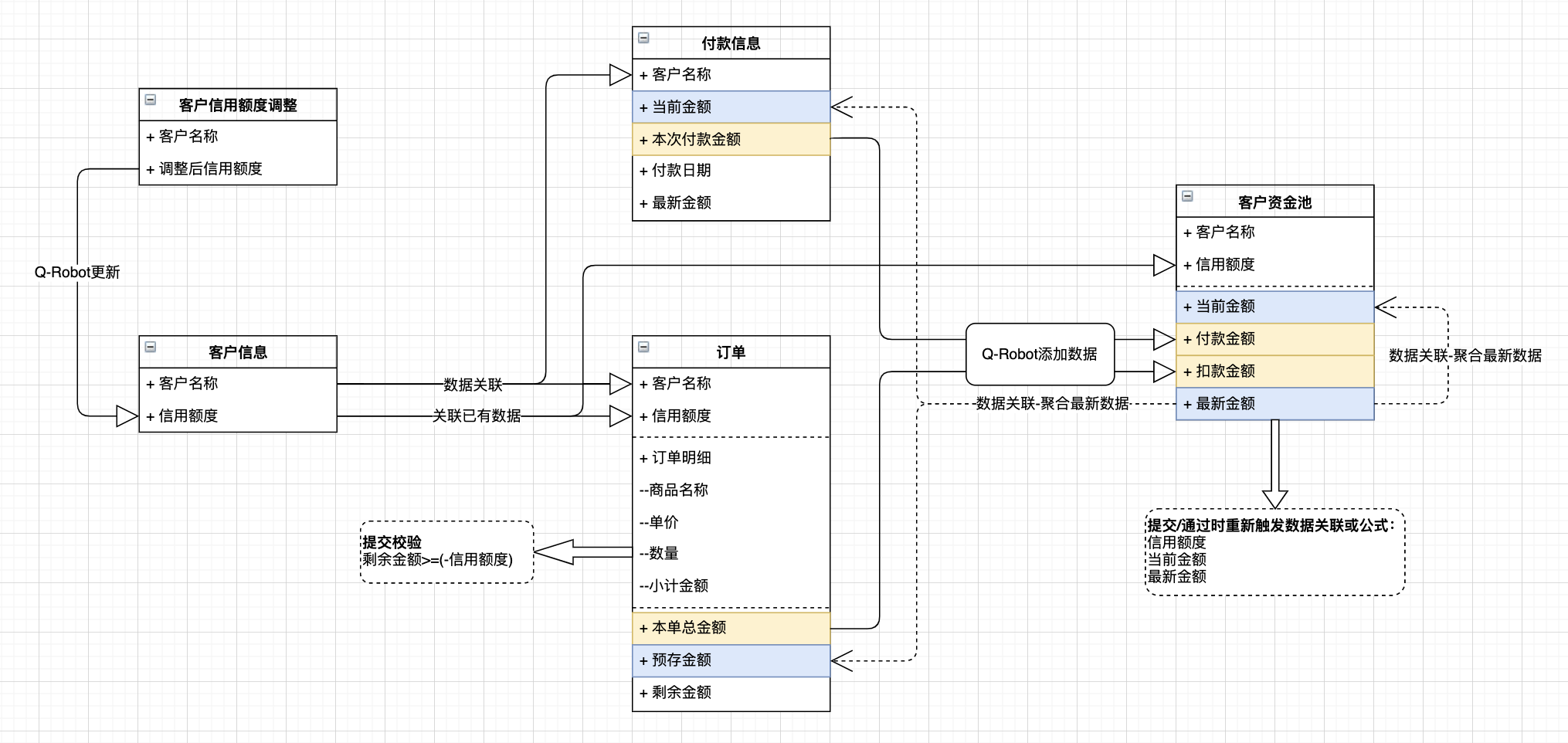1568x743 pixels.
Task: Select block arrow below 客户资金池
Action: [x=1274, y=463]
